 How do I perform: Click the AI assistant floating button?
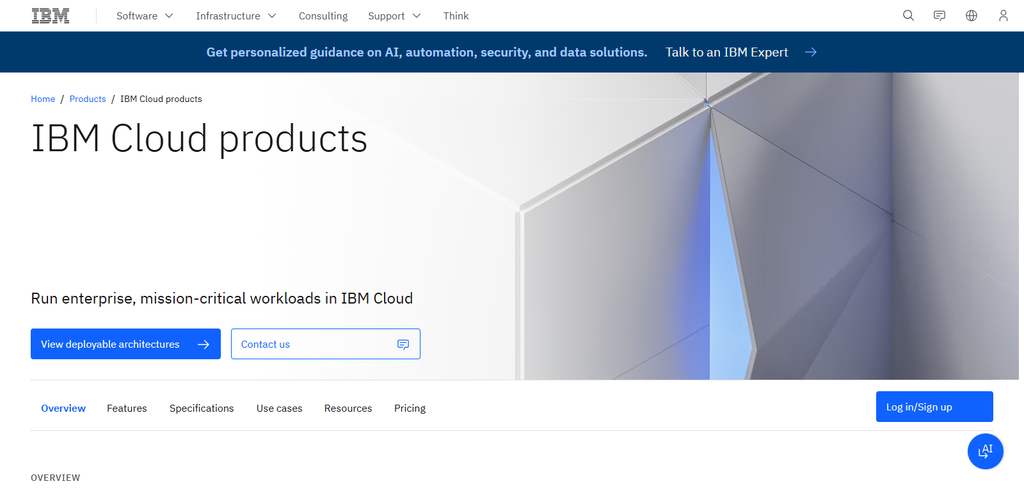tap(985, 451)
